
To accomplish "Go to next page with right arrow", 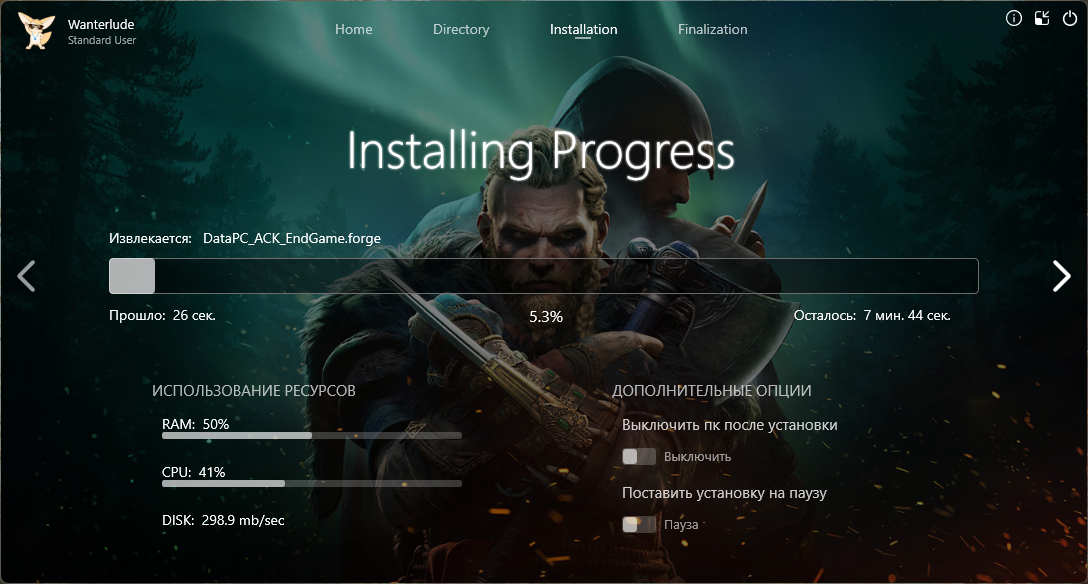I will (x=1062, y=276).
